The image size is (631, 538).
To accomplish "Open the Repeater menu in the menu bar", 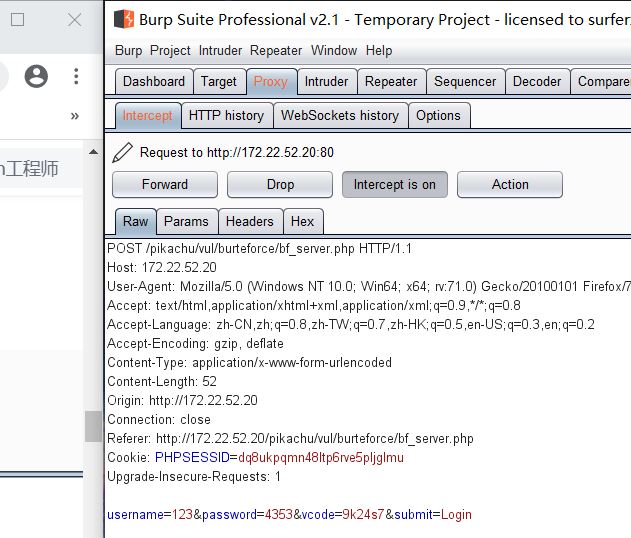I will click(x=276, y=51).
